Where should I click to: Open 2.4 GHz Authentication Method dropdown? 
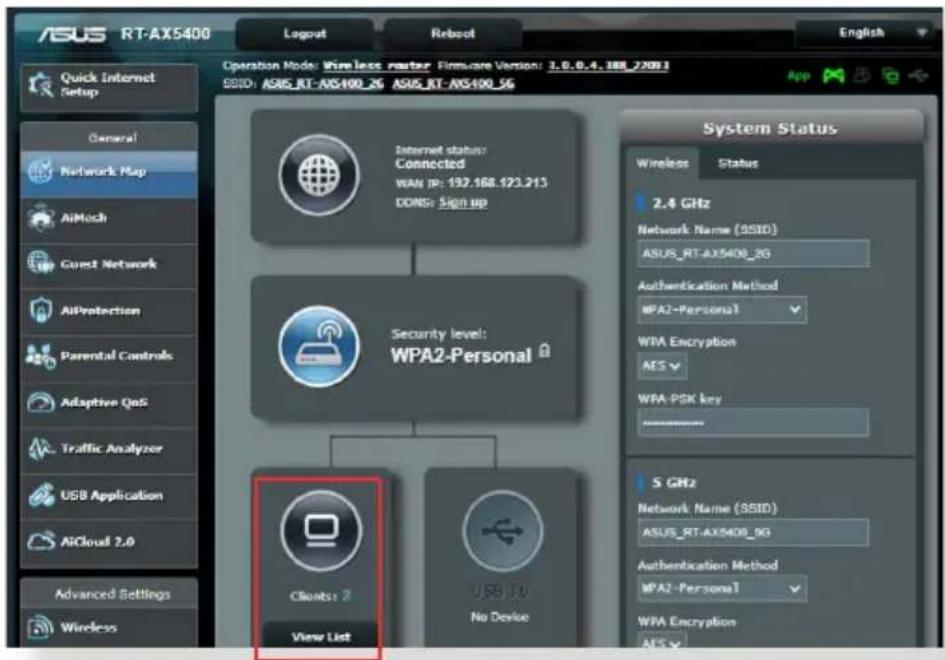click(721, 310)
